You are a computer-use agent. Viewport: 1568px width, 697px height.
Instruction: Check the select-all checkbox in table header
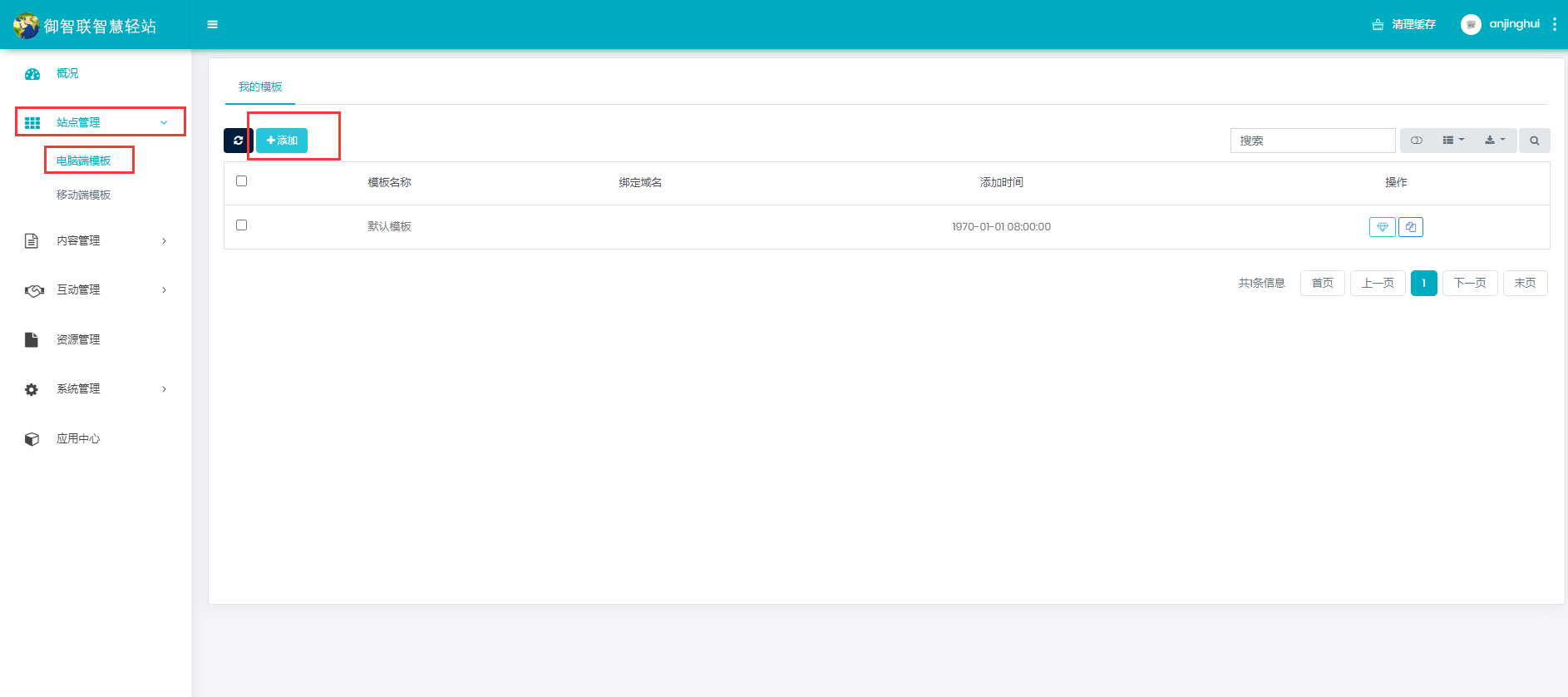242,181
